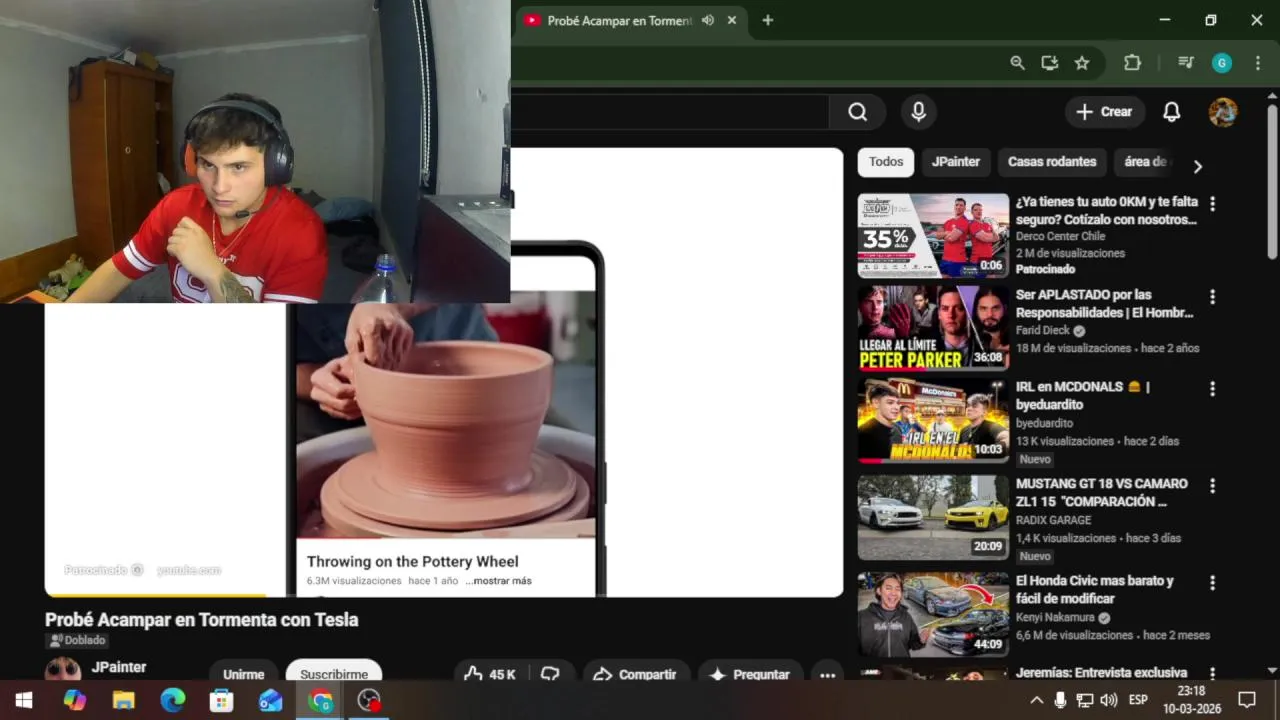Viewport: 1280px width, 720px height.
Task: Open the YouTube account avatar menu
Action: (x=1223, y=112)
